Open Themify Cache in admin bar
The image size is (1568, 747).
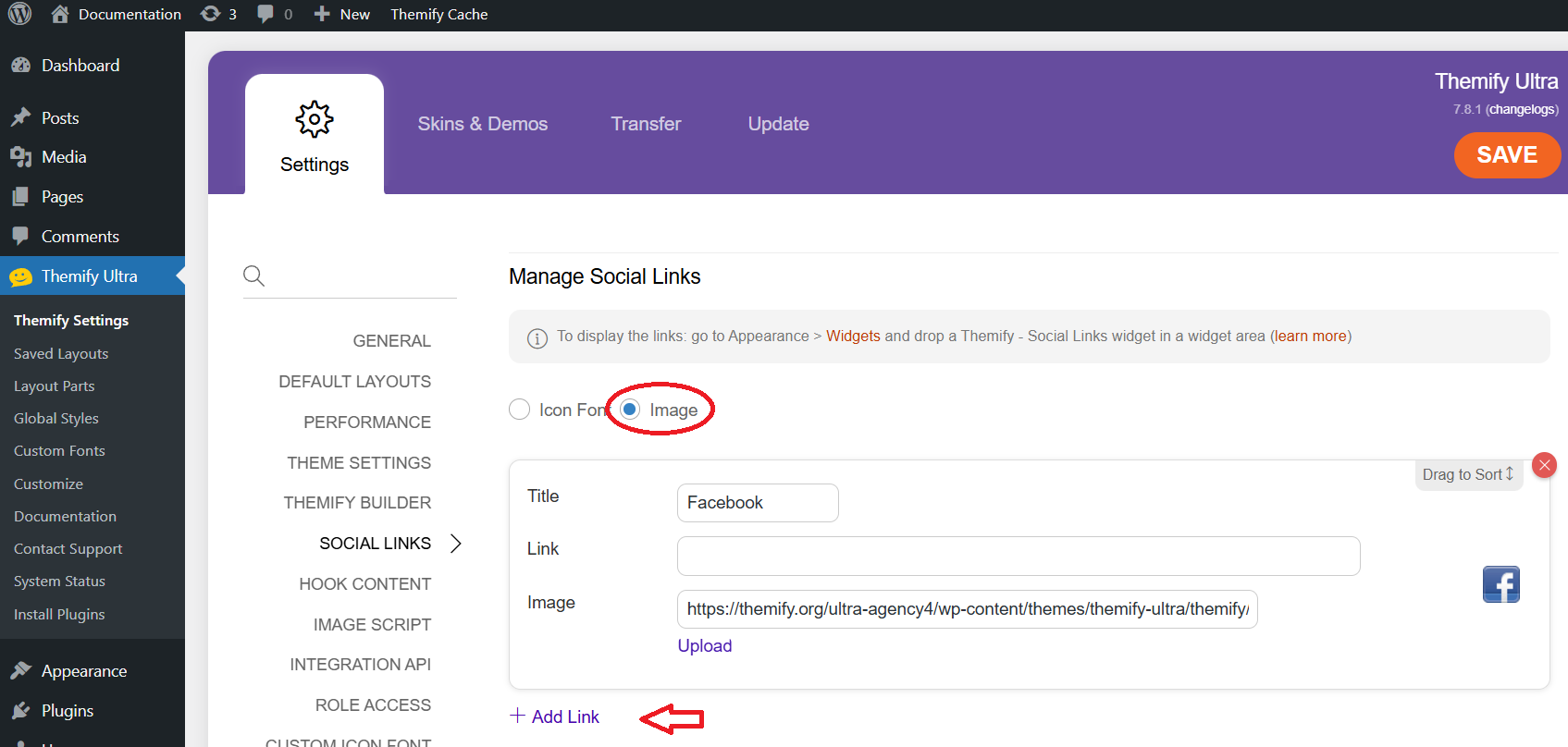(x=438, y=14)
